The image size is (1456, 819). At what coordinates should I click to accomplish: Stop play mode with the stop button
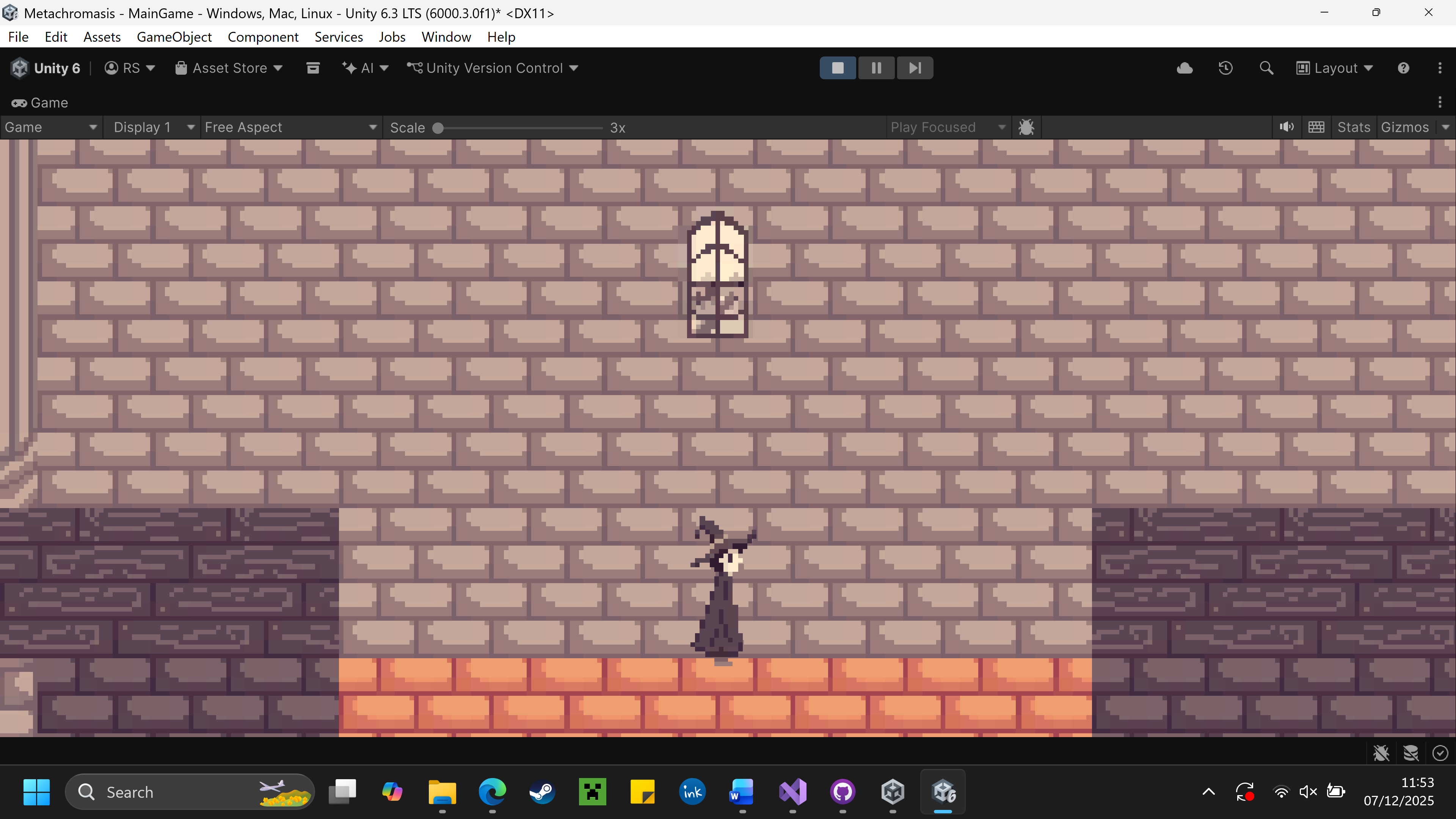click(838, 68)
